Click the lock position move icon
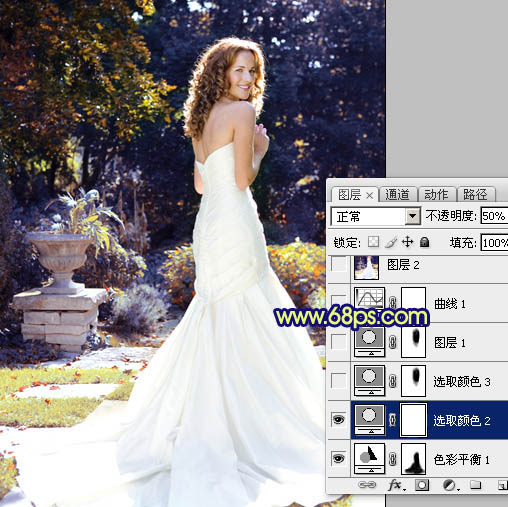 (x=408, y=242)
